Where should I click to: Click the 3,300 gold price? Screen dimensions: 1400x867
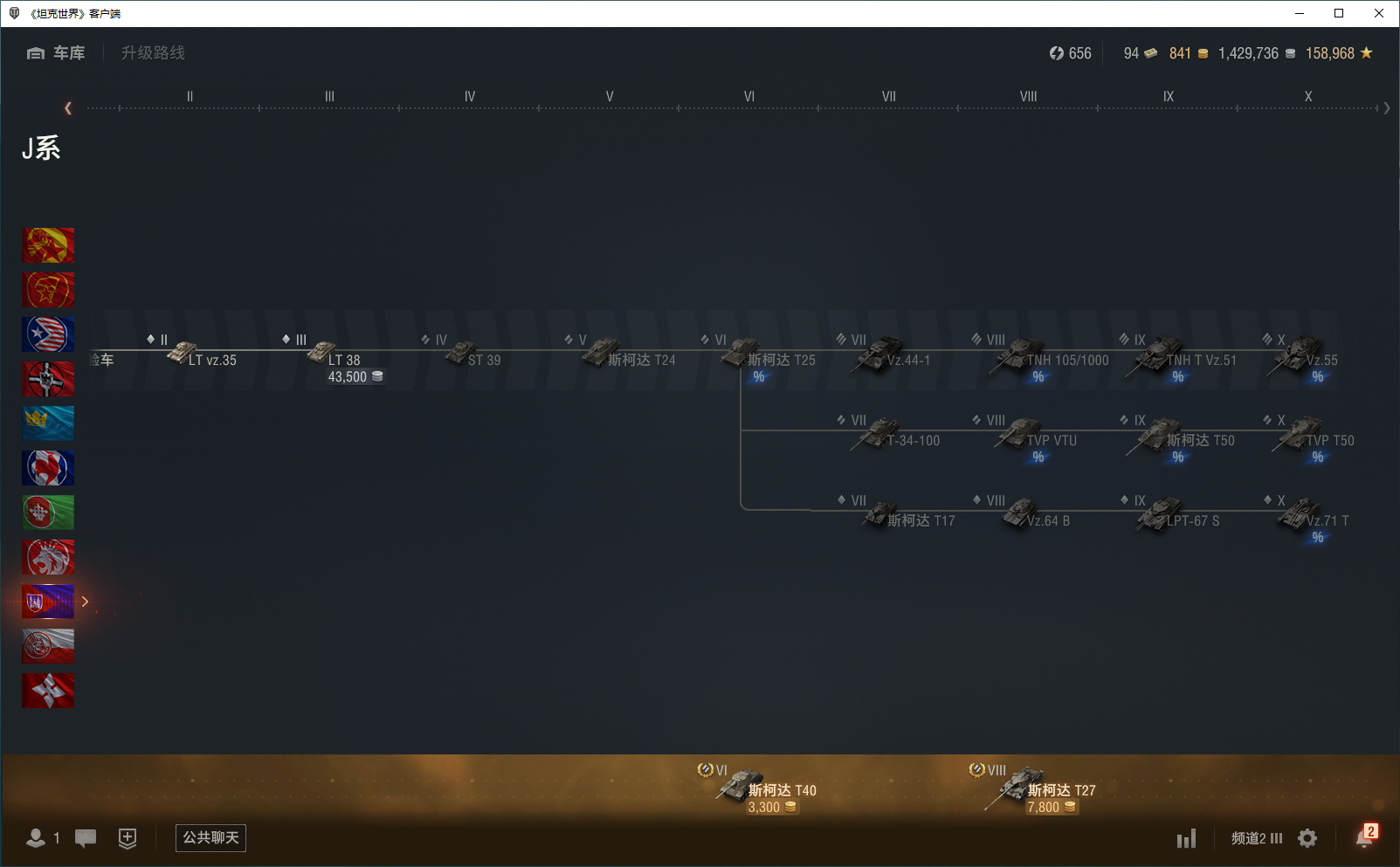pos(772,808)
